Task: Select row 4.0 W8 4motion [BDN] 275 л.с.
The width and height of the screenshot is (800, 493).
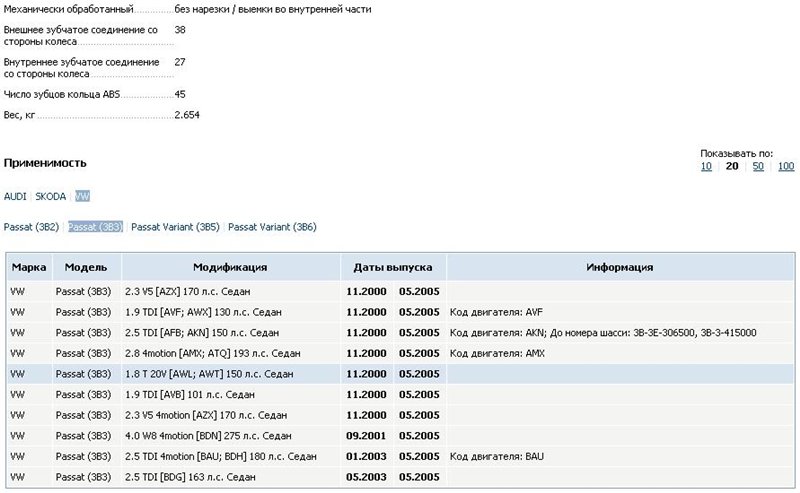Action: [401, 436]
